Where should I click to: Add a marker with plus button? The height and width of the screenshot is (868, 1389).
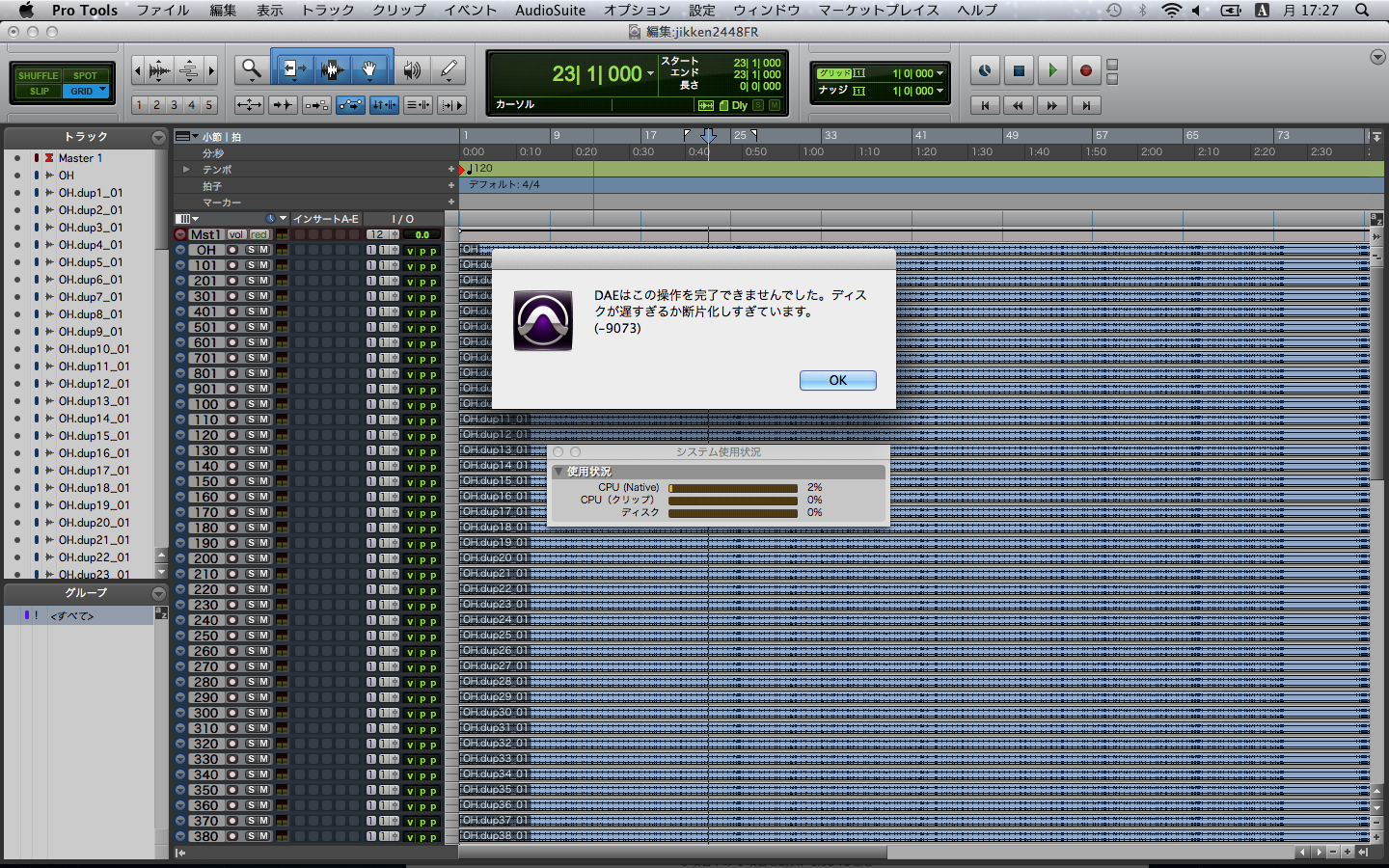point(450,203)
